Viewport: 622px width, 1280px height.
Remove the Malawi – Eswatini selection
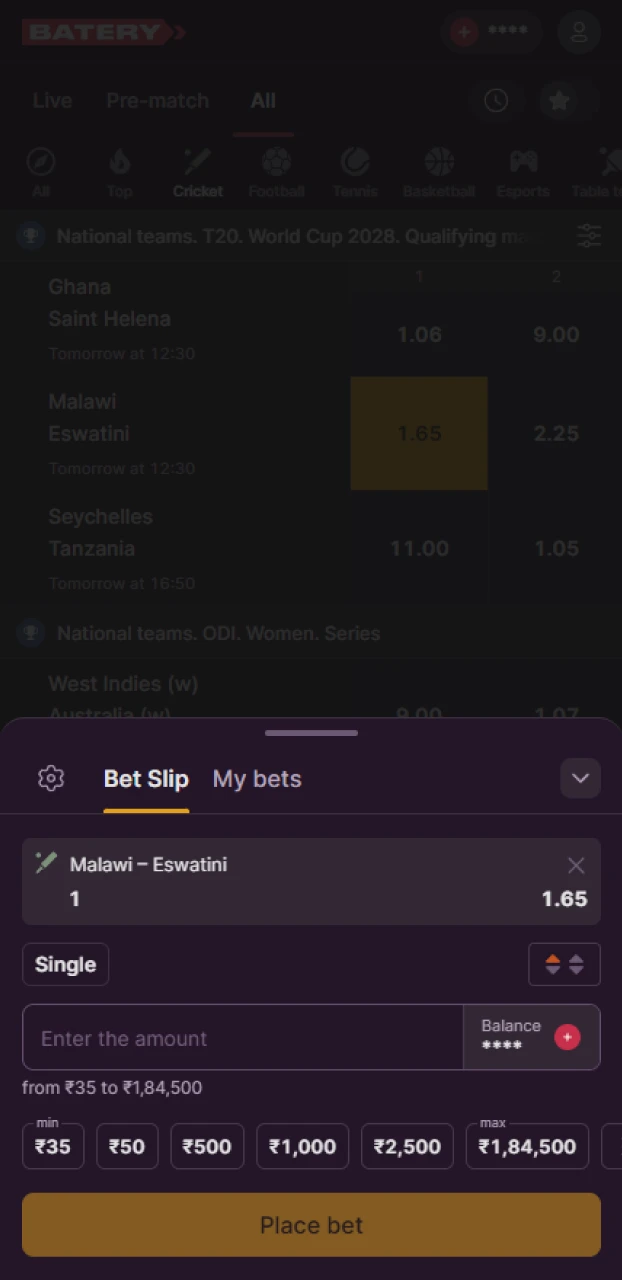click(x=576, y=865)
